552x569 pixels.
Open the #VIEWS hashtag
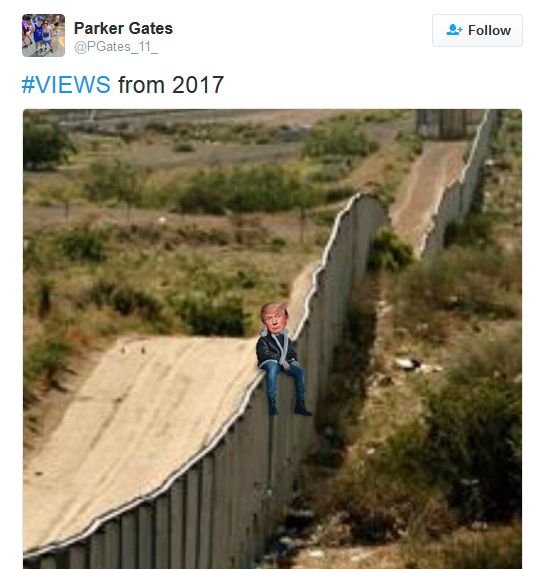(x=66, y=85)
